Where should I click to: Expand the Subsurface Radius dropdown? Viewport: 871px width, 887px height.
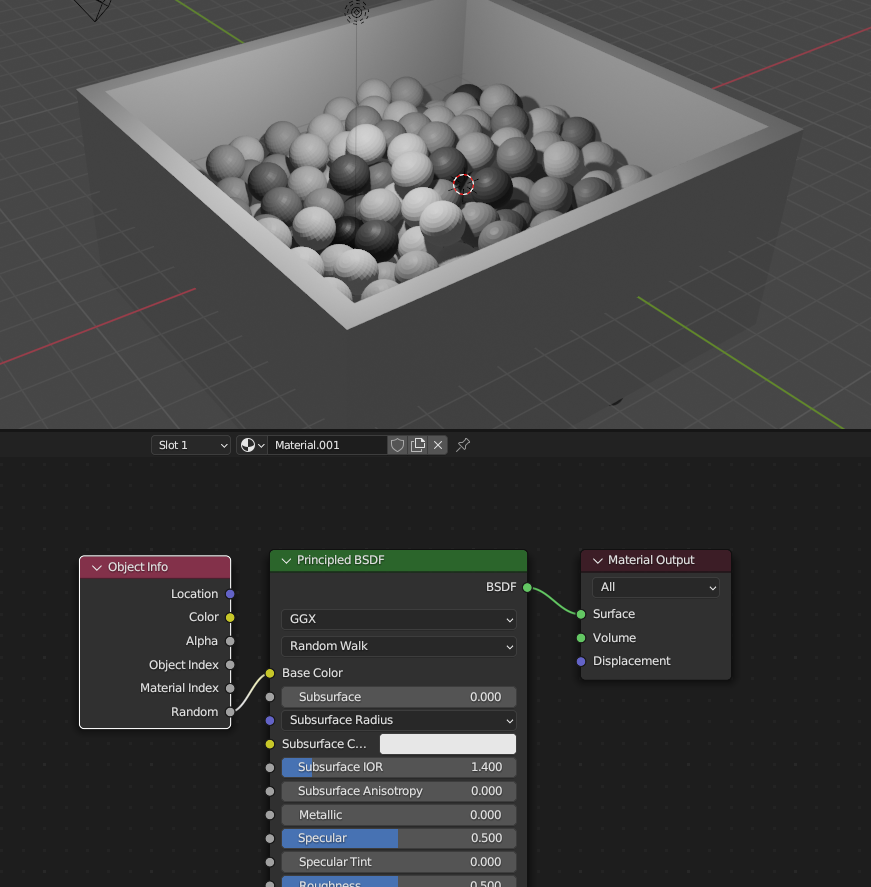pyautogui.click(x=399, y=721)
